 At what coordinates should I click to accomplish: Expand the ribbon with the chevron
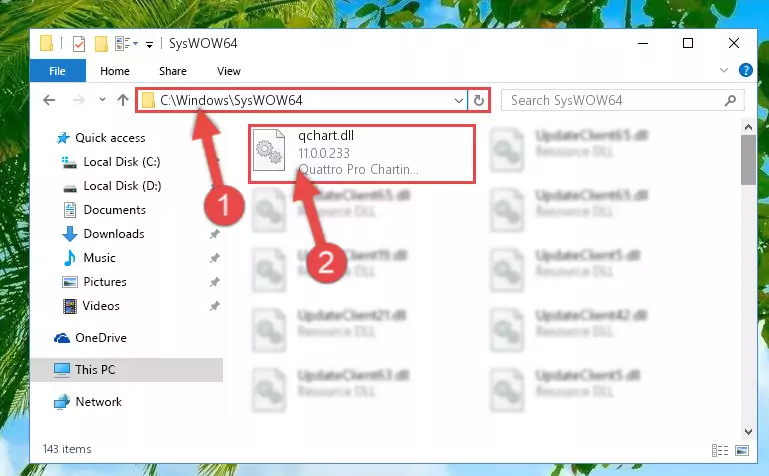(723, 70)
